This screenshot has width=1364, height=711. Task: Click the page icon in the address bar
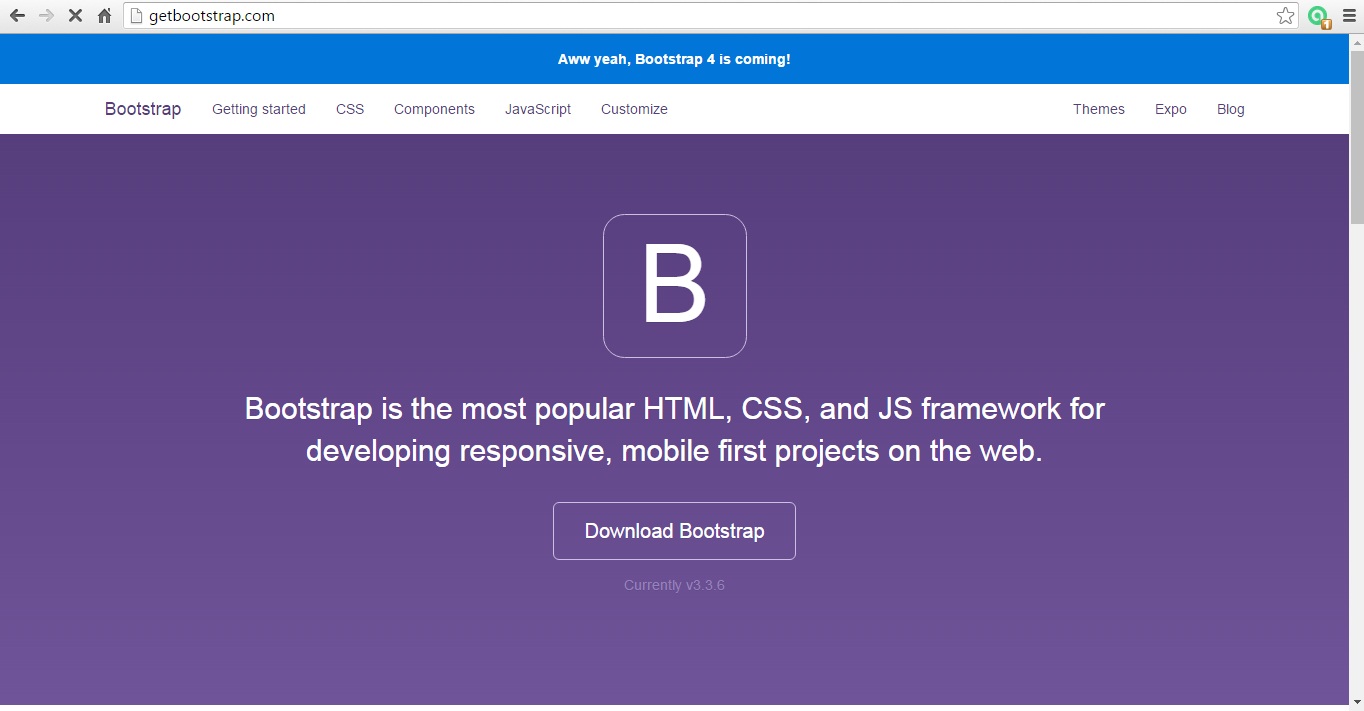(x=136, y=15)
